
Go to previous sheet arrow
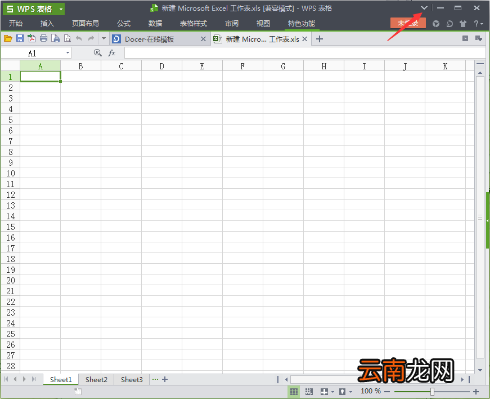pyautogui.click(x=15, y=379)
